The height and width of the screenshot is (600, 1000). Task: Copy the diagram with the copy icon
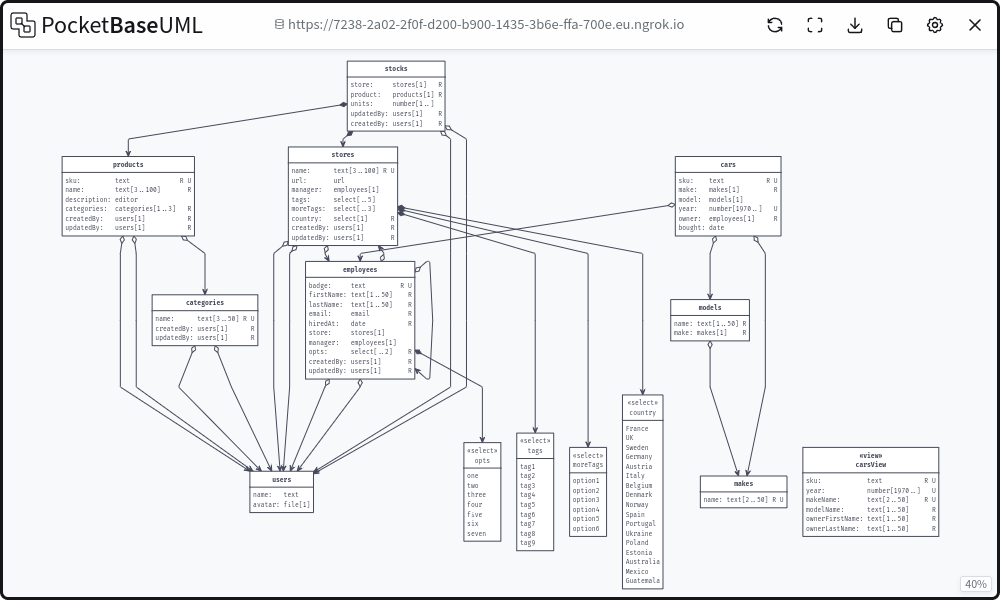click(895, 25)
